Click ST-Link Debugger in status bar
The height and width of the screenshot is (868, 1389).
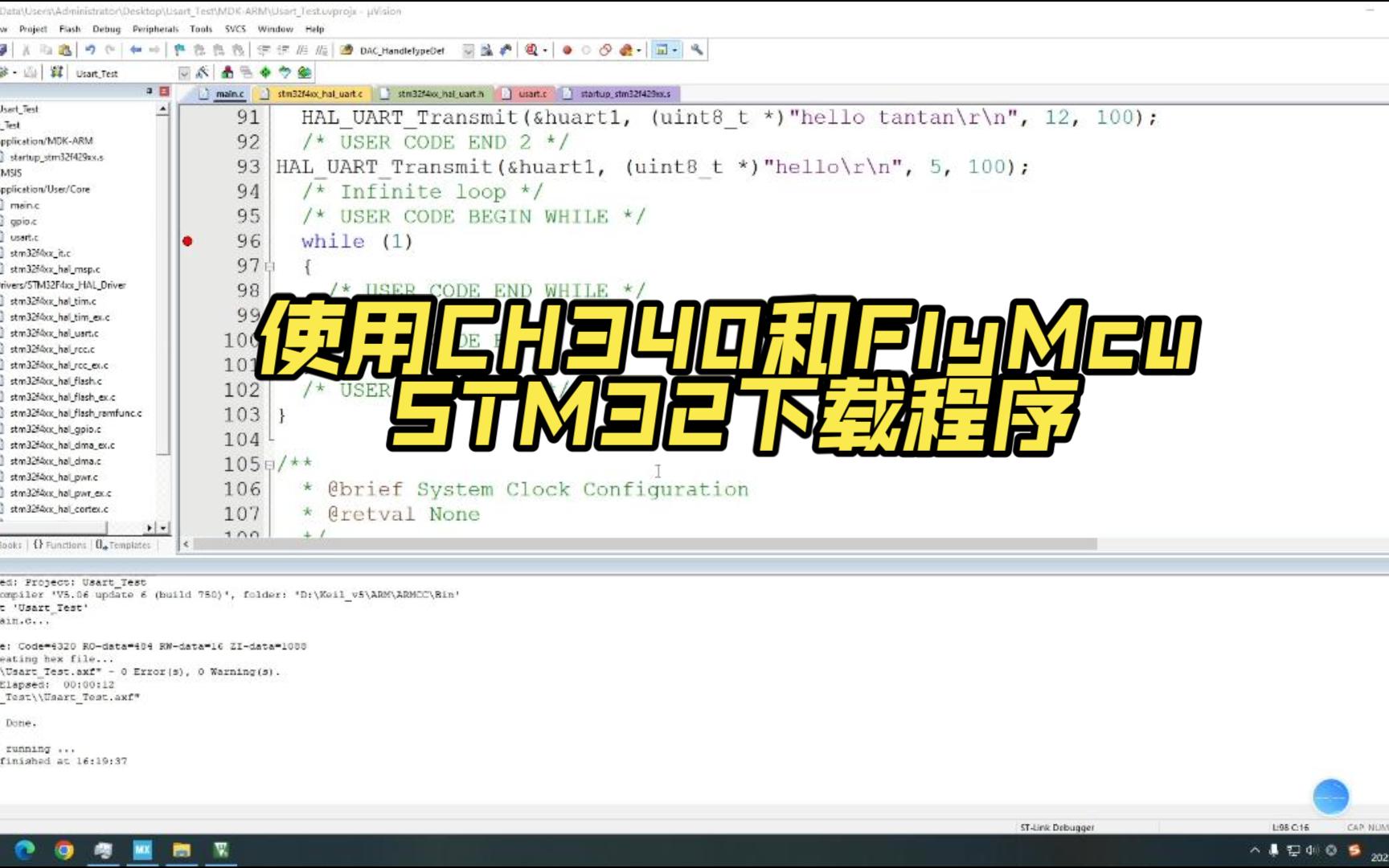(1057, 827)
